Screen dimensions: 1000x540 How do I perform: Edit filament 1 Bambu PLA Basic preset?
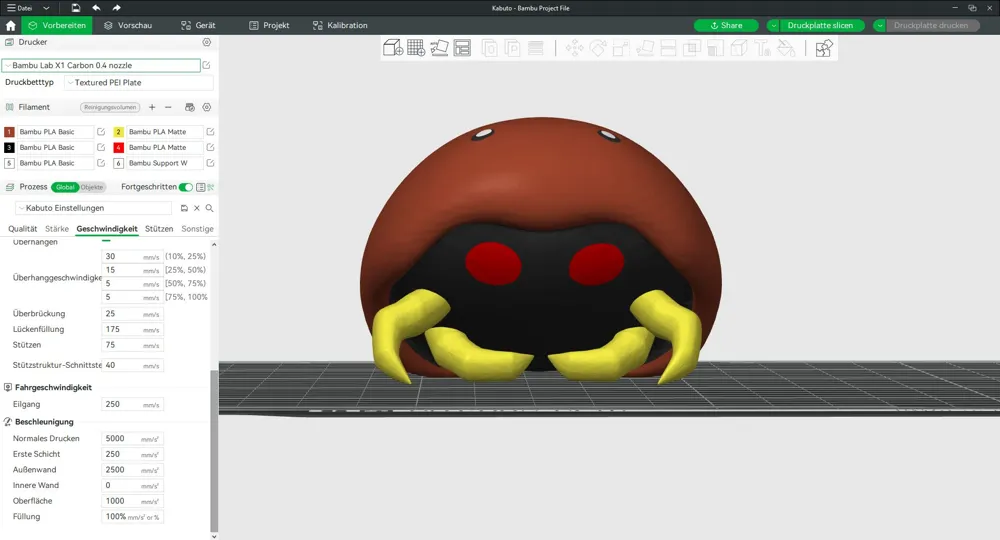tap(101, 131)
